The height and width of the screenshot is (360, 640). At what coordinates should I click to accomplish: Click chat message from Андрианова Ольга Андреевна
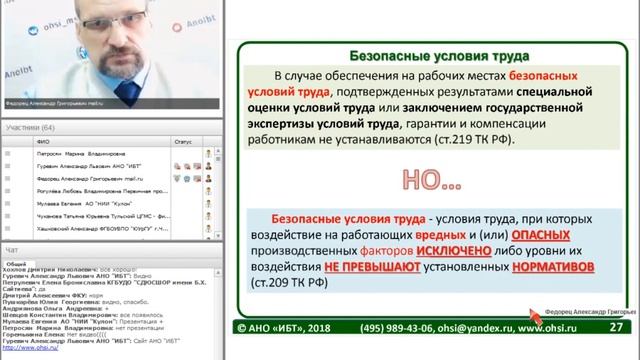coord(56,309)
